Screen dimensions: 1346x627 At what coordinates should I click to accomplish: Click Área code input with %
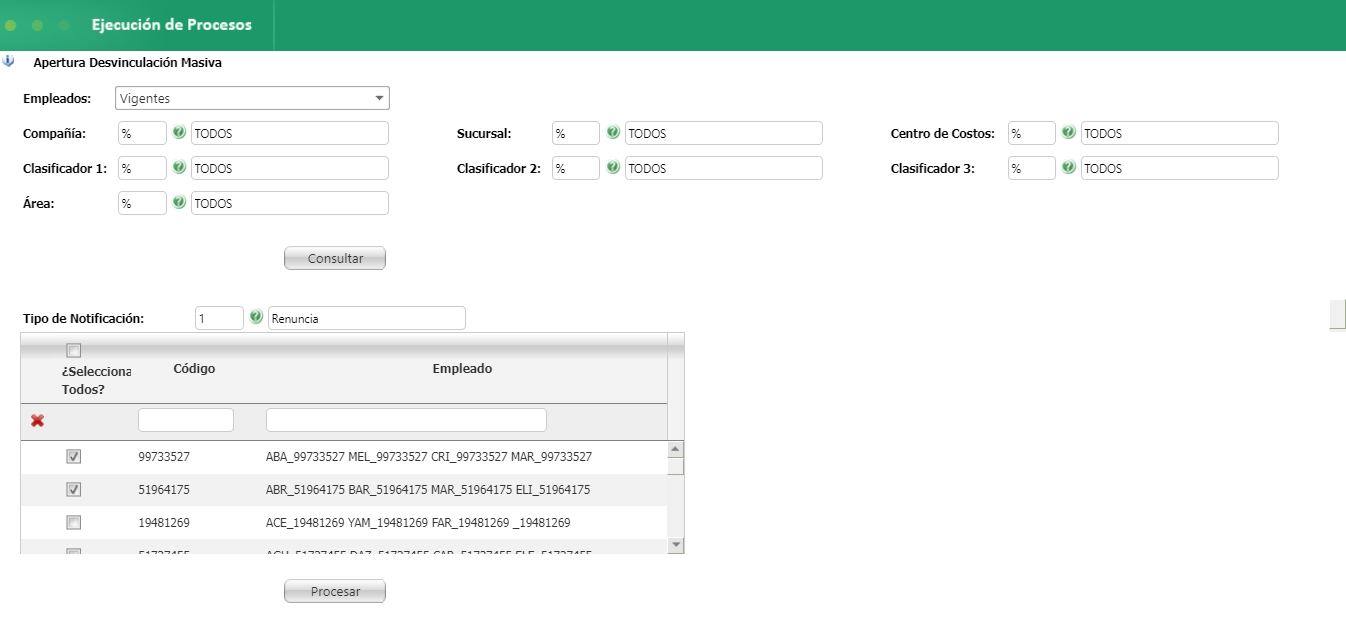[142, 203]
